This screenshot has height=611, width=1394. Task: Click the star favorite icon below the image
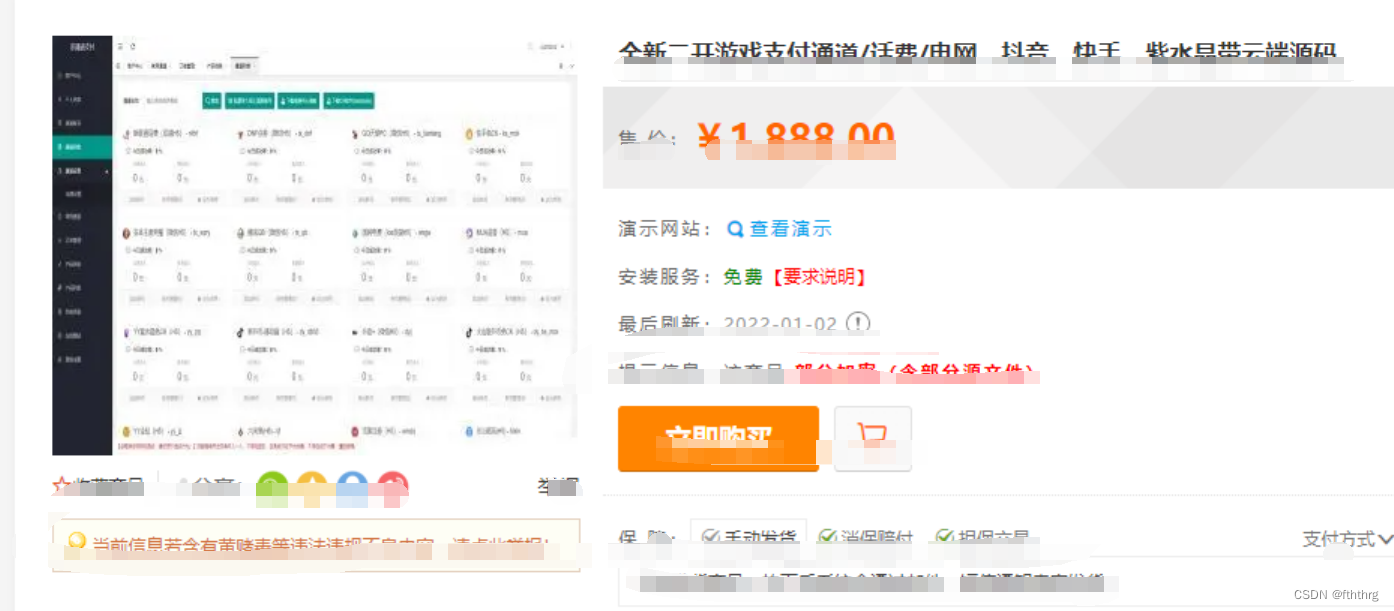(x=62, y=487)
